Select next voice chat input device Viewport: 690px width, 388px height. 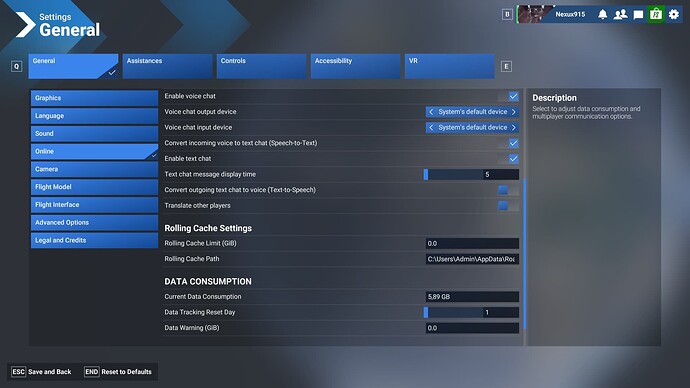[x=514, y=128]
